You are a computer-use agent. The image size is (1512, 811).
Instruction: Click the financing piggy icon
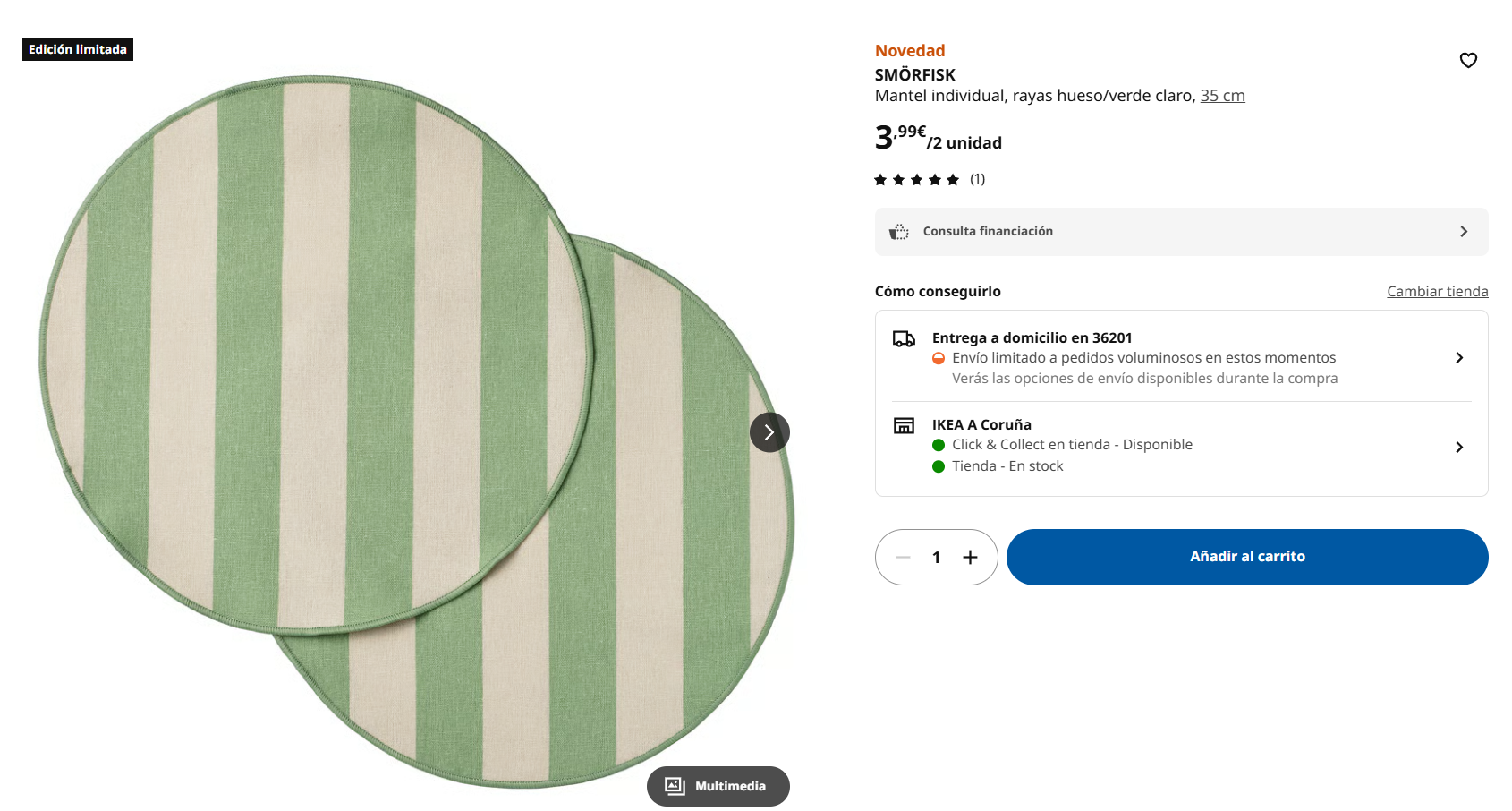(x=898, y=232)
